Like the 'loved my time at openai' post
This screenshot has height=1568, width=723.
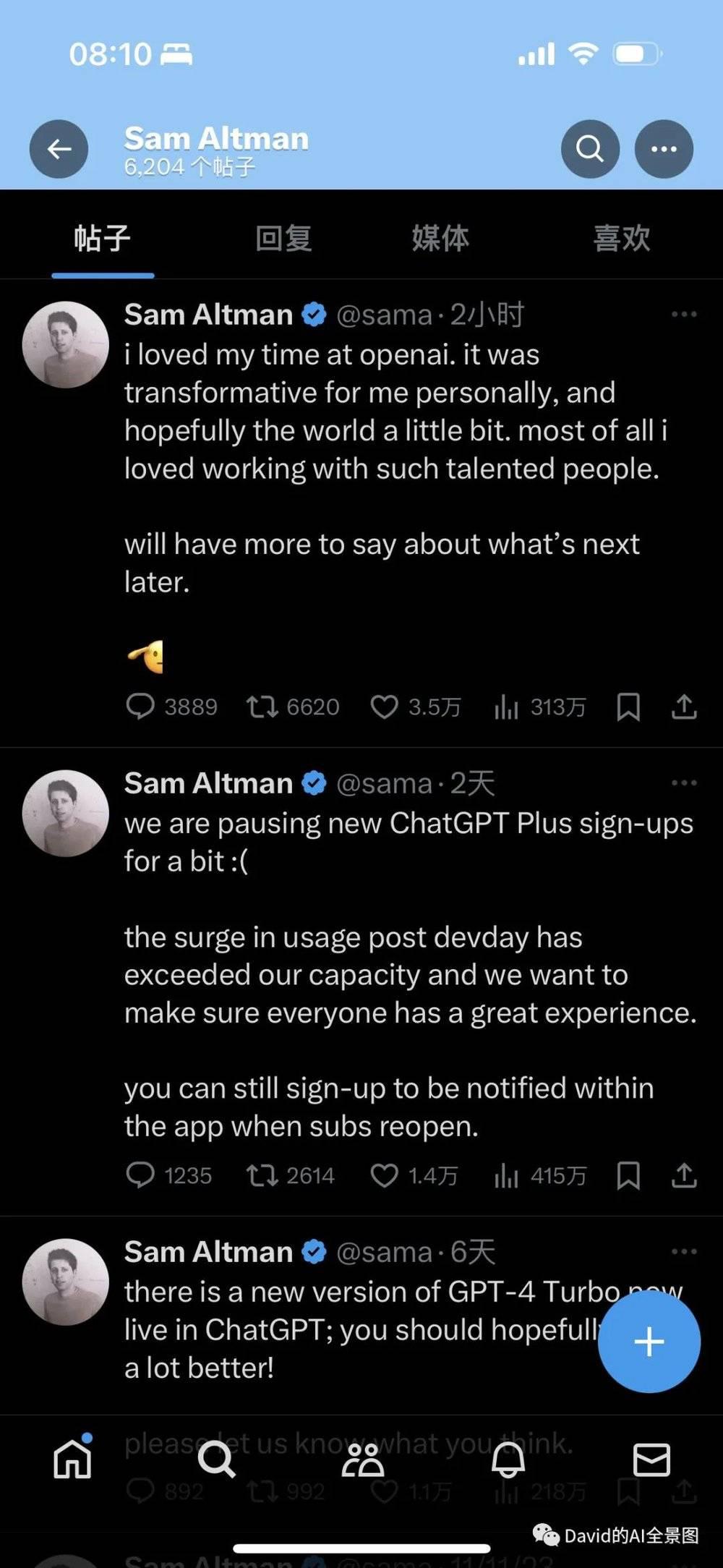point(385,707)
